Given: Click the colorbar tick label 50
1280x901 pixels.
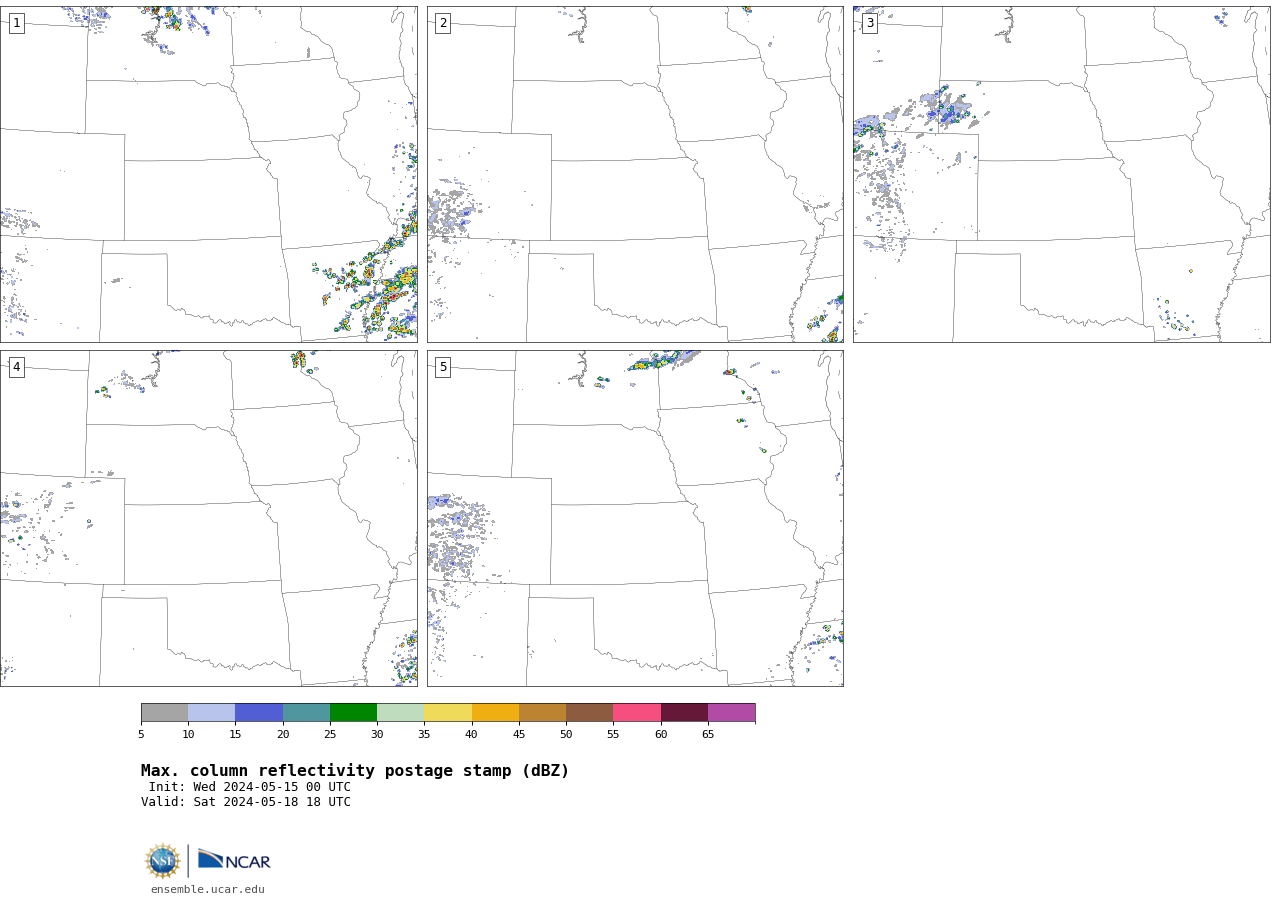Looking at the screenshot, I should pyautogui.click(x=566, y=735).
